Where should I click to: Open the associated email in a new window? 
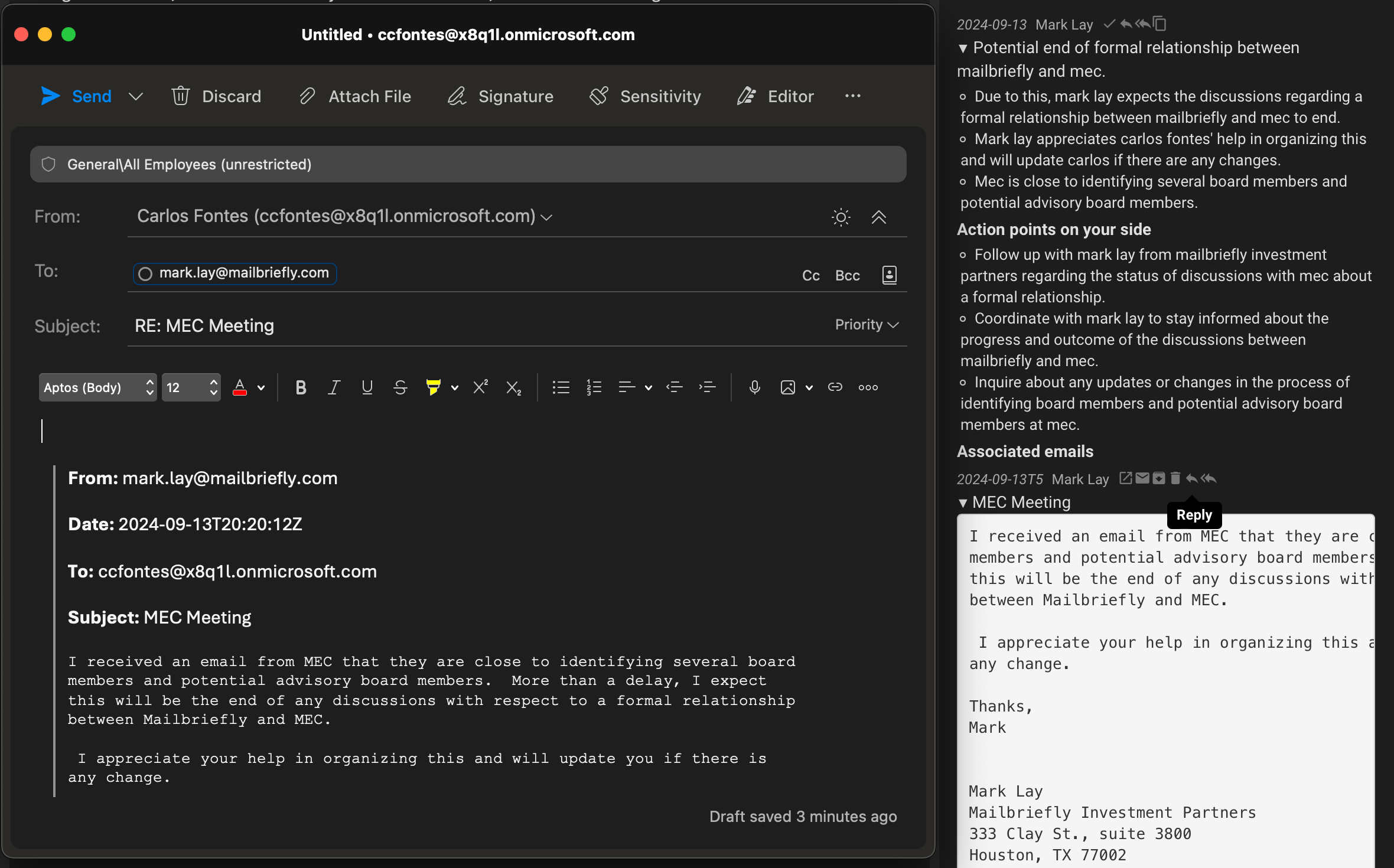(1126, 478)
